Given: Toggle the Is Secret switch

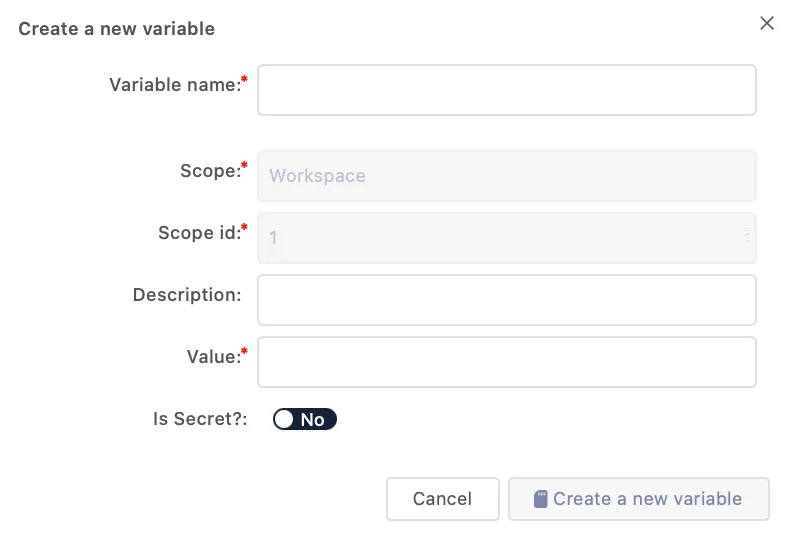Looking at the screenshot, I should coord(305,419).
